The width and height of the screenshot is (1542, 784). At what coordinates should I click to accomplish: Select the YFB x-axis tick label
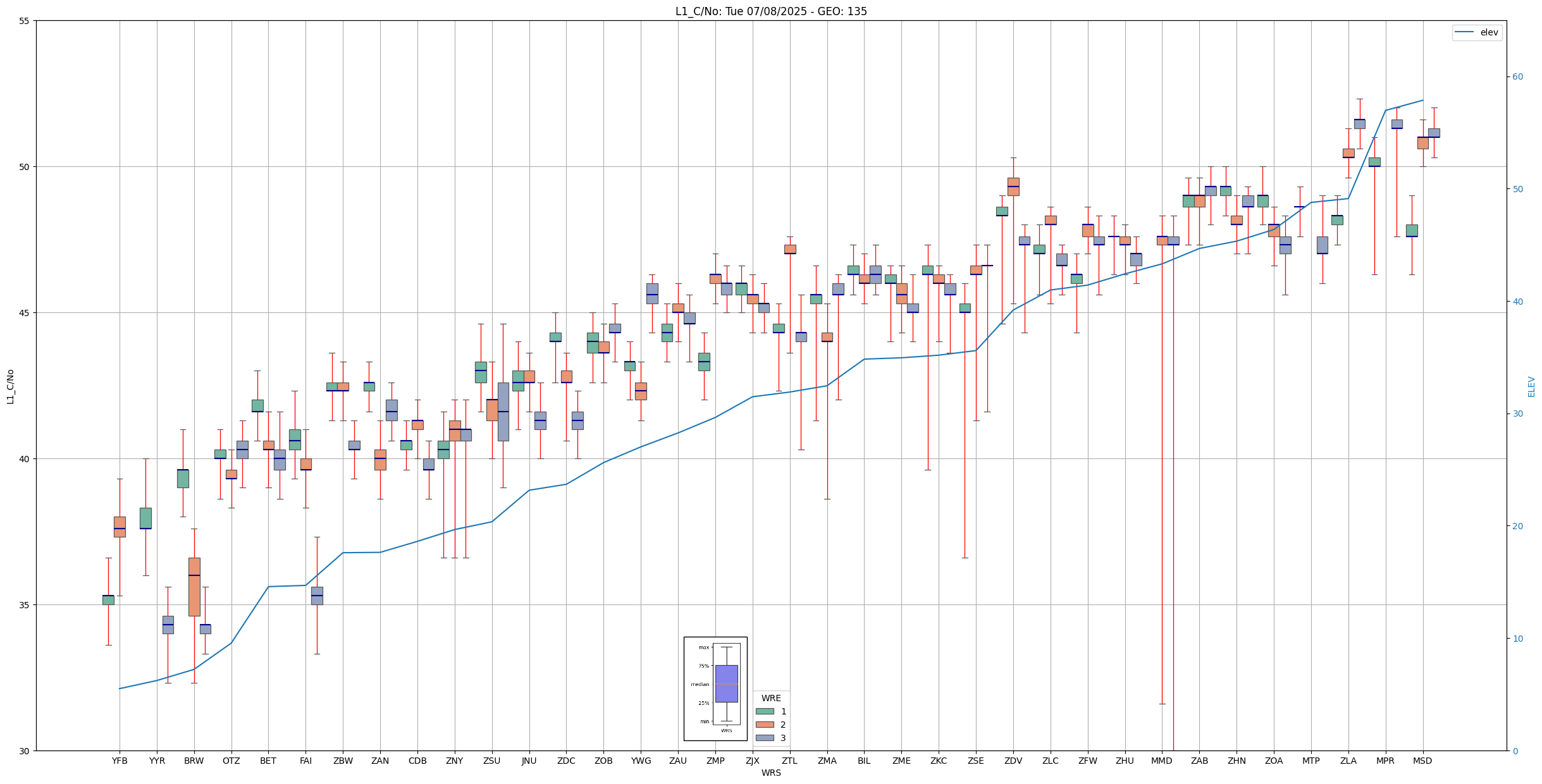tap(120, 761)
